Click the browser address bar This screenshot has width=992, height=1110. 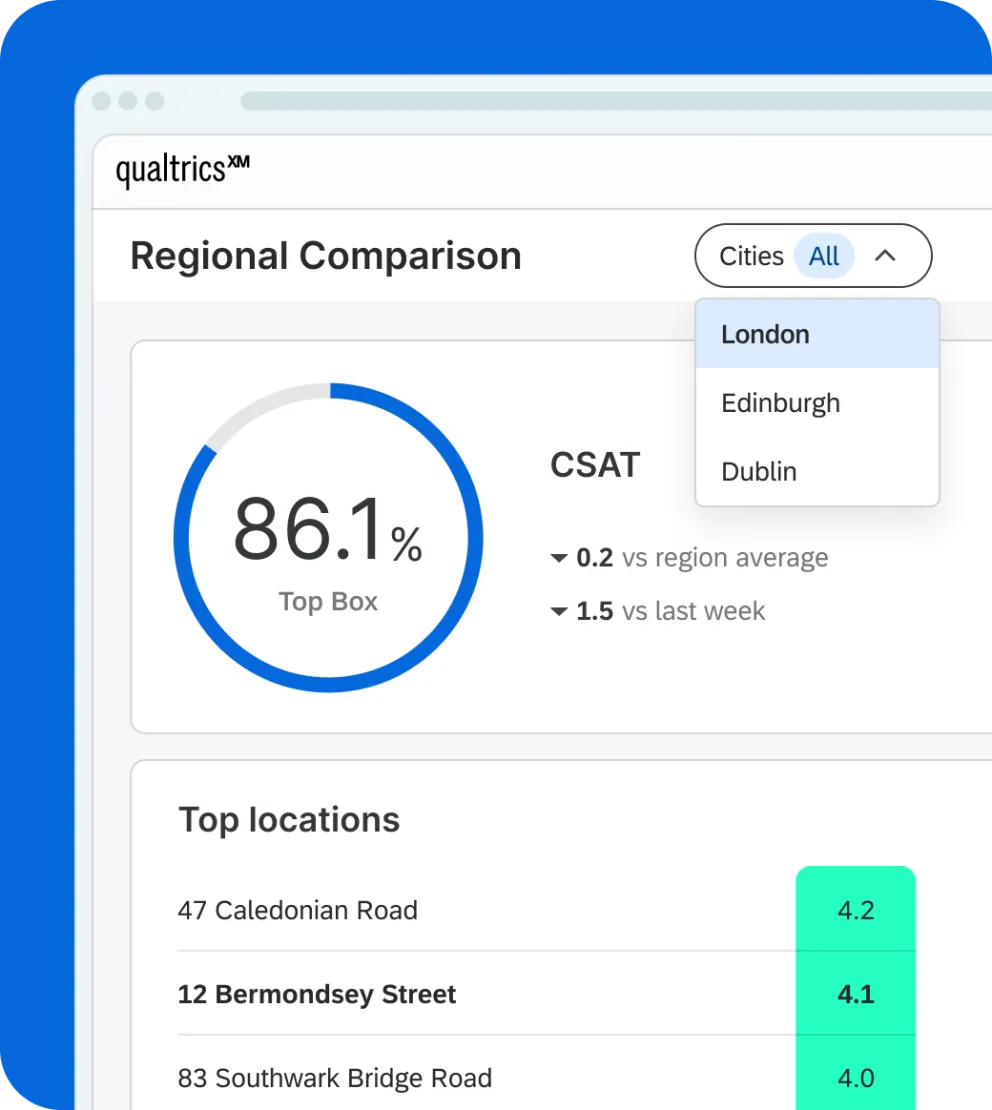616,101
